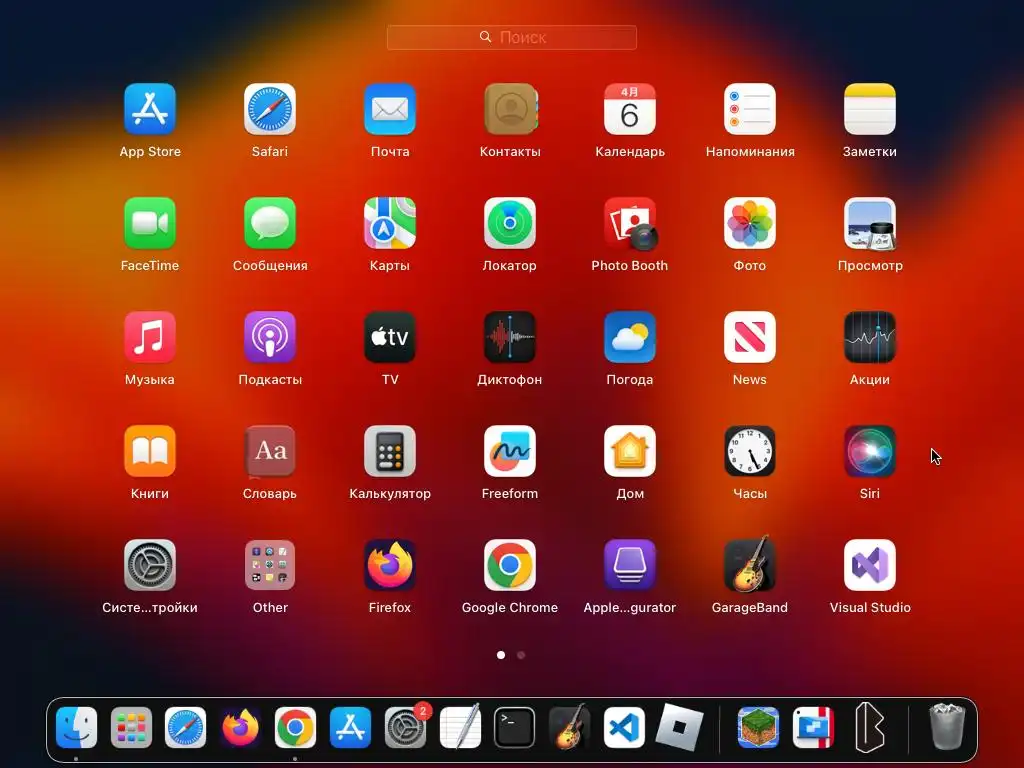The width and height of the screenshot is (1024, 768).
Task: Open Погода weather app
Action: pyautogui.click(x=630, y=337)
